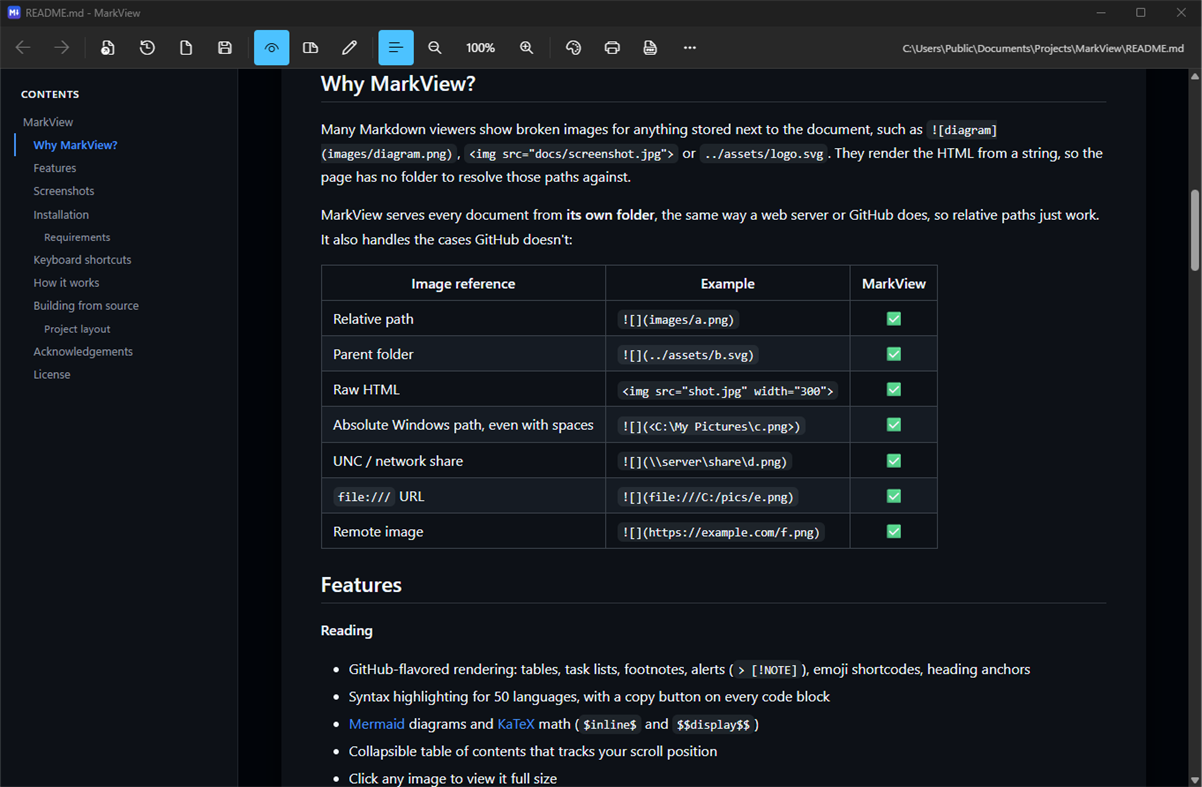Click the img src shot.jpg code example
Screen dimensions: 1202x787
[x=728, y=391]
